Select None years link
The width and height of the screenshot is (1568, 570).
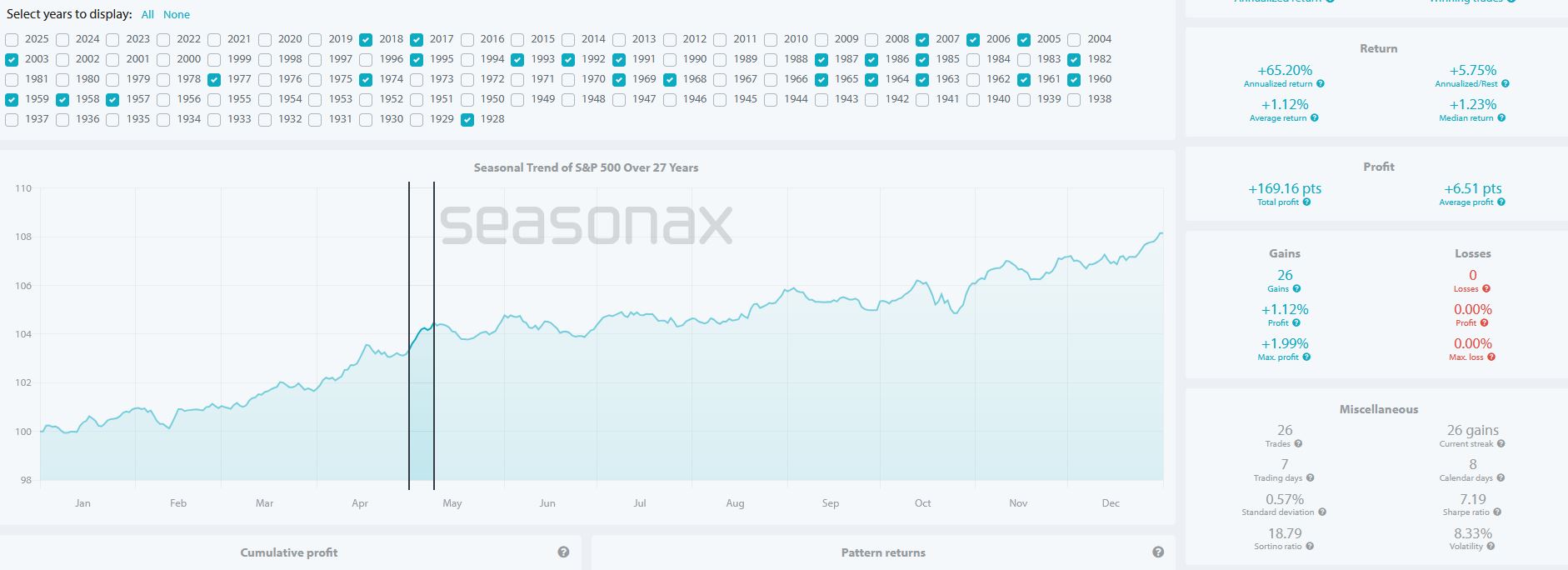click(177, 15)
